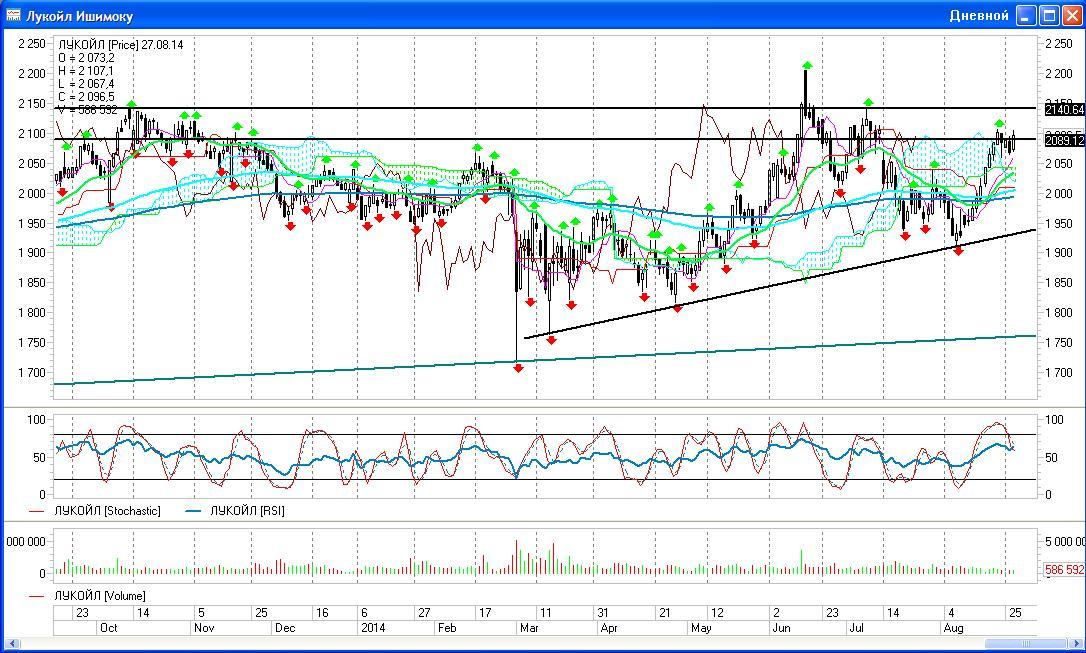The image size is (1086, 653).
Task: Minimize the Лукойл Ишимоку chart window
Action: pos(1026,15)
